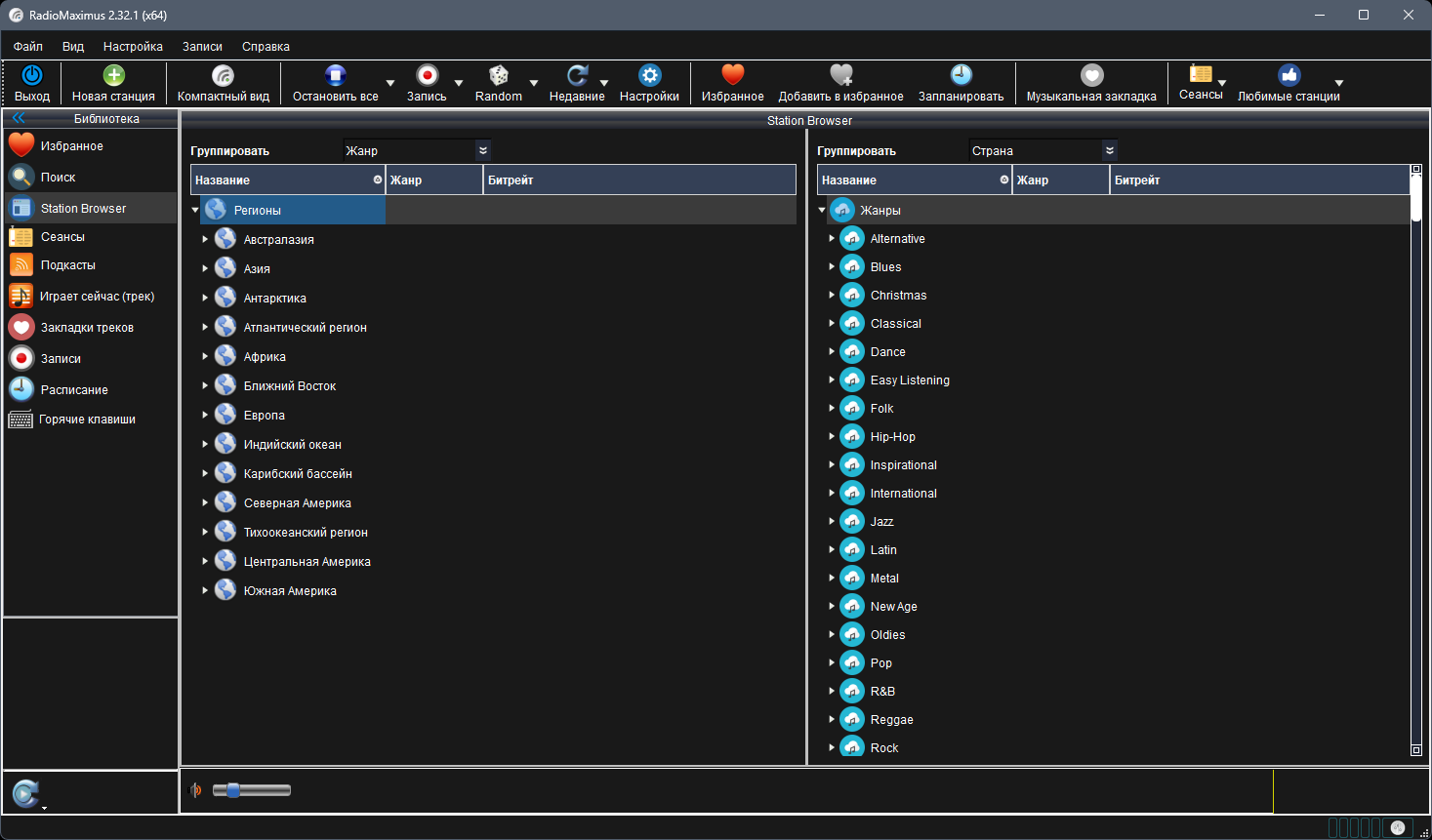Open Настройки via the gear icon

(x=649, y=75)
